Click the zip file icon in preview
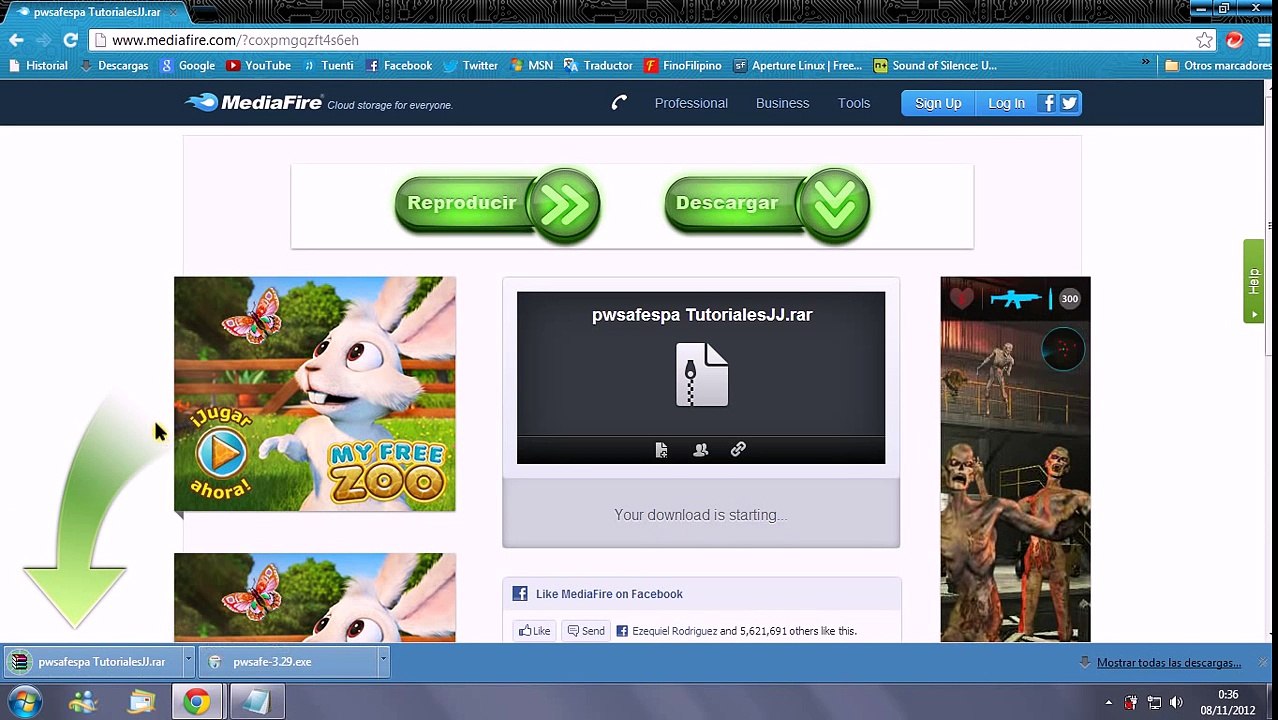 pyautogui.click(x=702, y=374)
